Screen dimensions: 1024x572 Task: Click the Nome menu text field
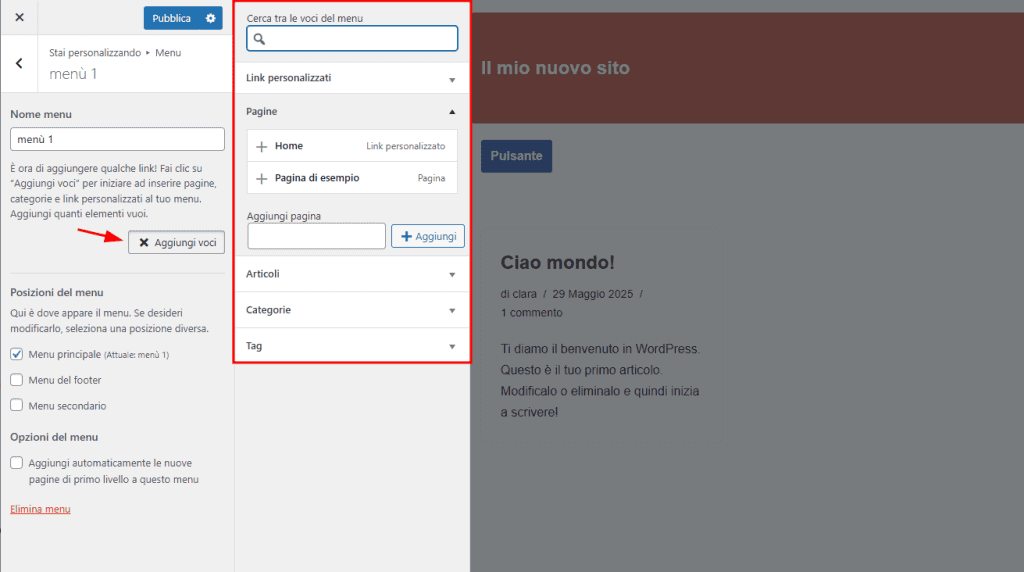(x=118, y=139)
